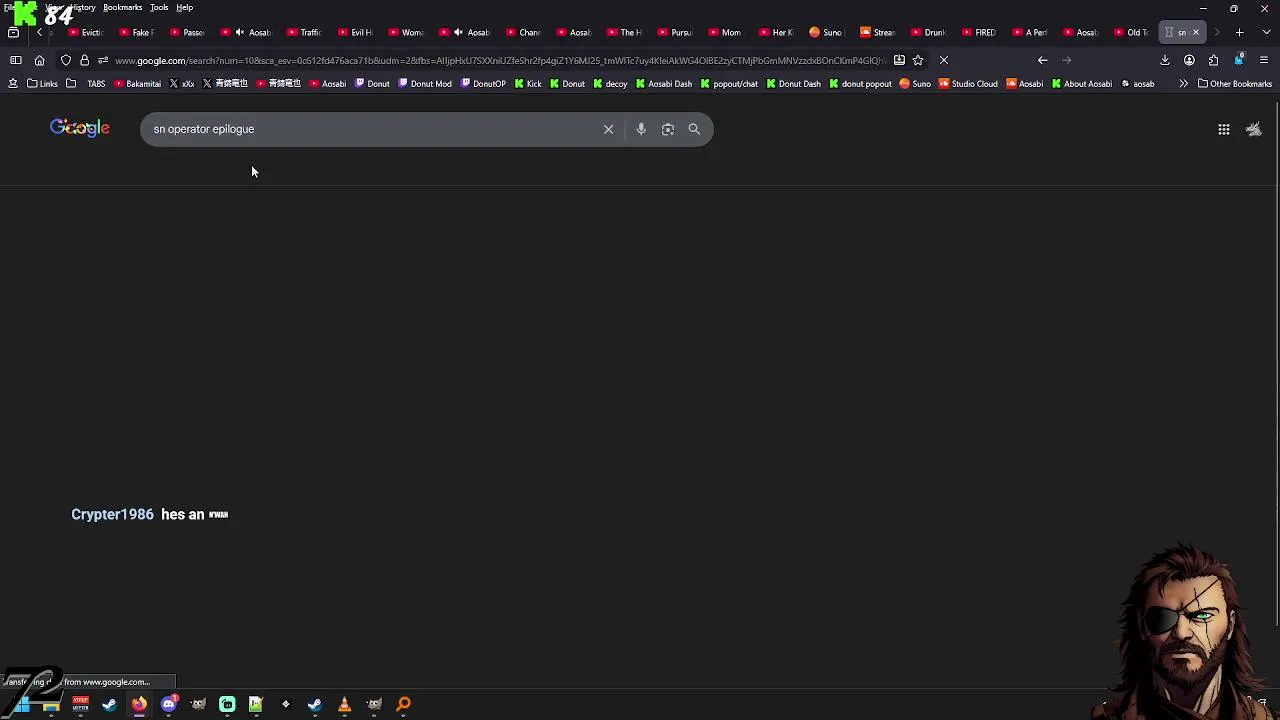The width and height of the screenshot is (1280, 720).
Task: Open the Aosabi Dash bookmark
Action: [664, 84]
